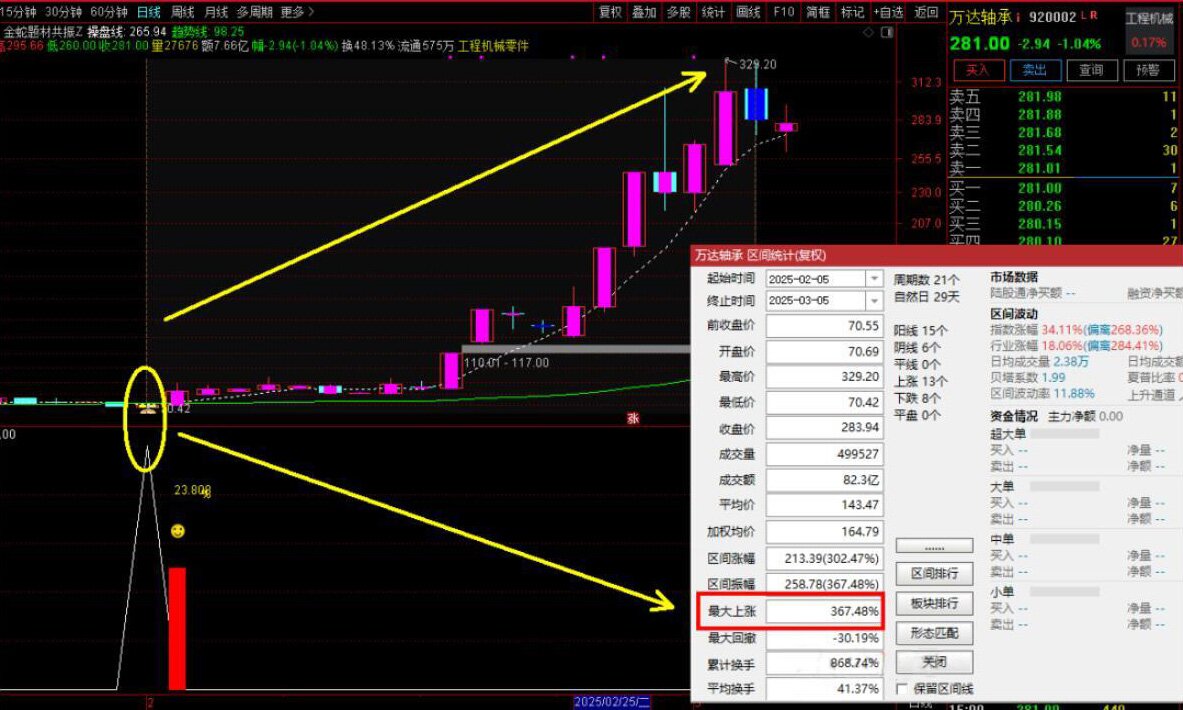
Task: Click 画线 drawing toolbar item
Action: [x=748, y=12]
